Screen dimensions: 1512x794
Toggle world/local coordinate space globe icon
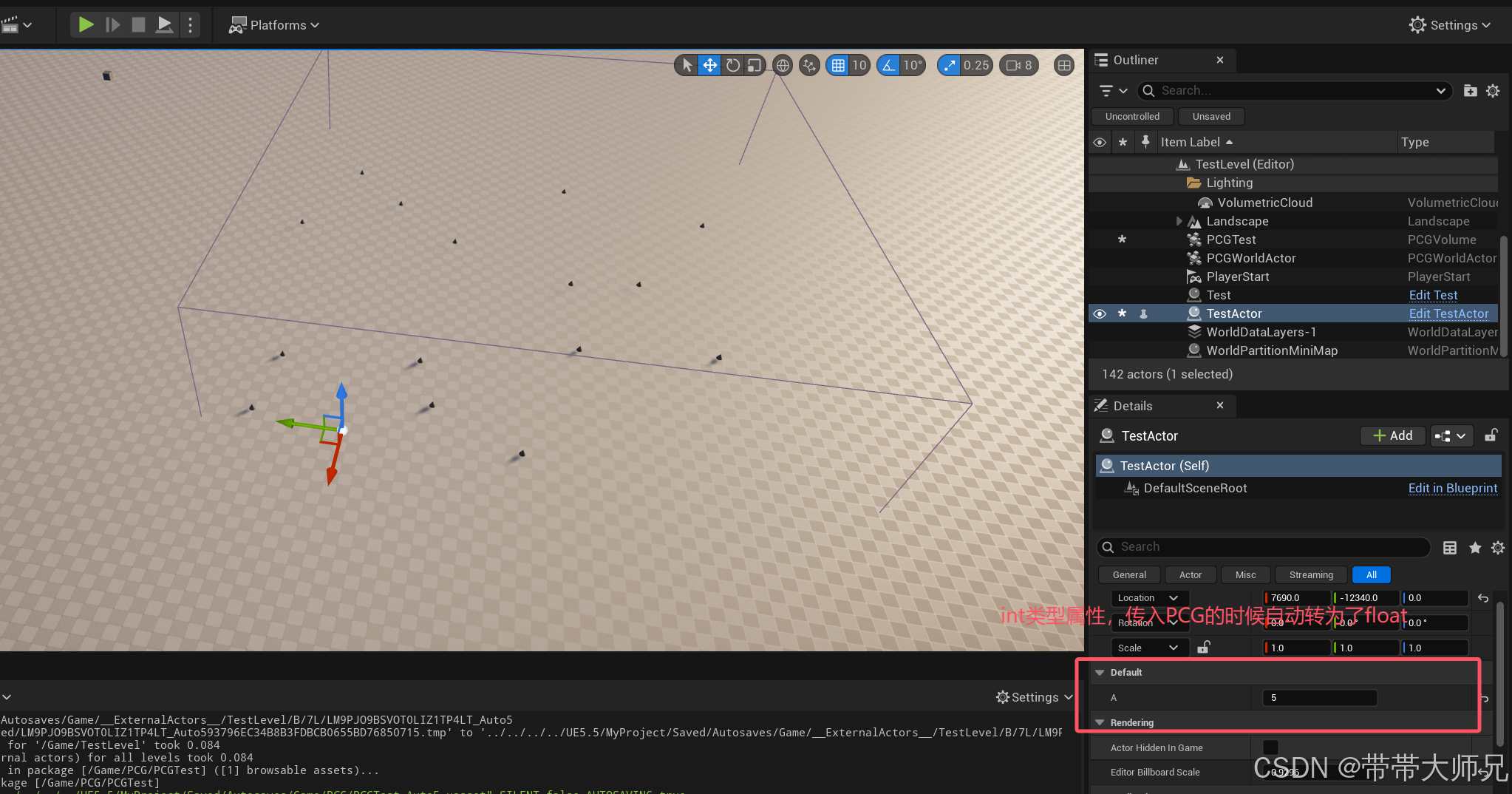coord(783,65)
